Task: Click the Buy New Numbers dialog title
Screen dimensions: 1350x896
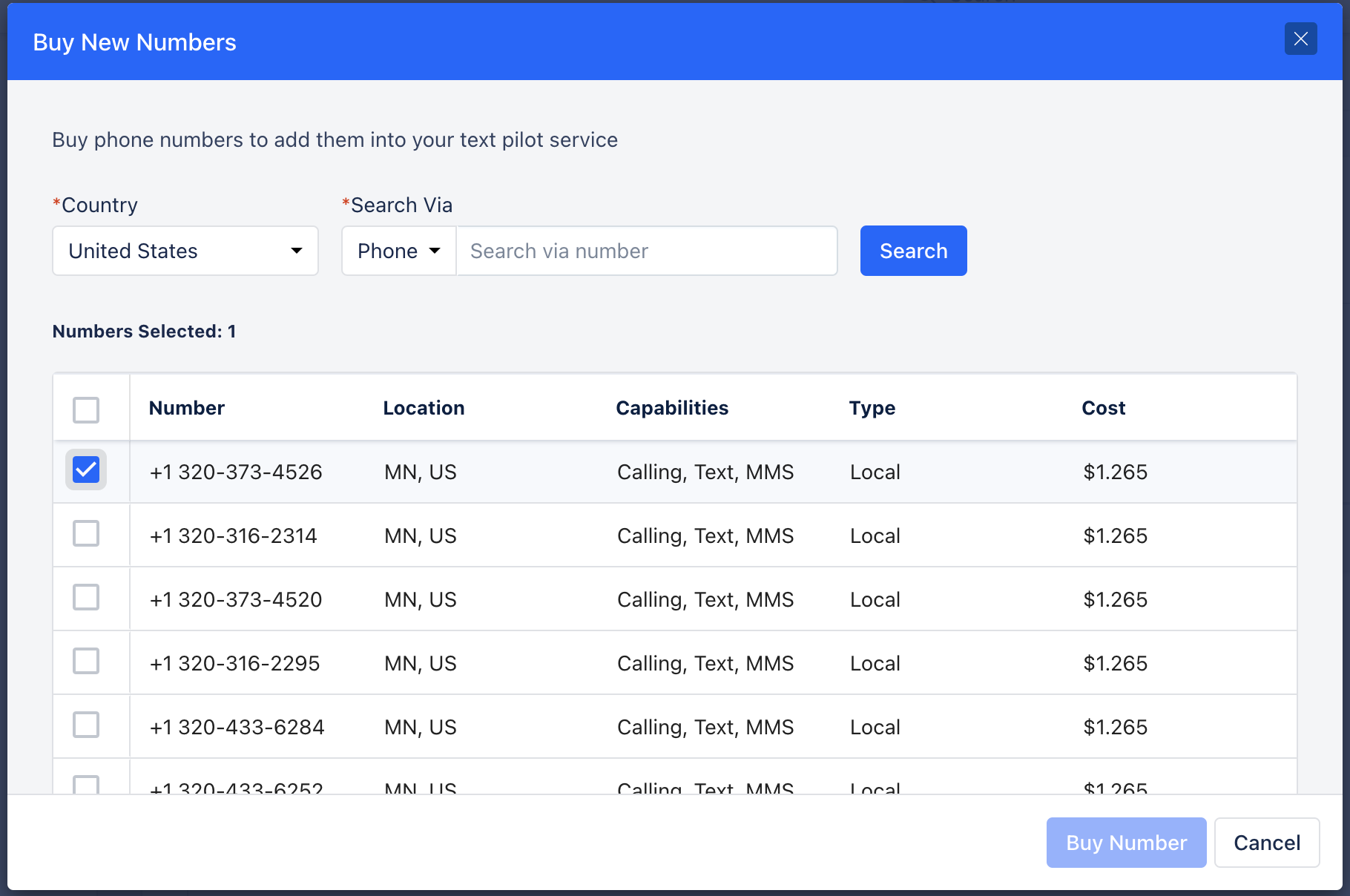Action: point(134,42)
